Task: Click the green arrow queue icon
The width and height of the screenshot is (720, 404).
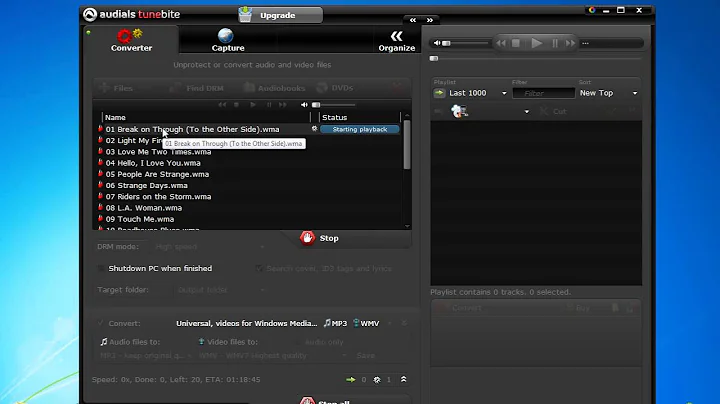Action: pyautogui.click(x=351, y=380)
